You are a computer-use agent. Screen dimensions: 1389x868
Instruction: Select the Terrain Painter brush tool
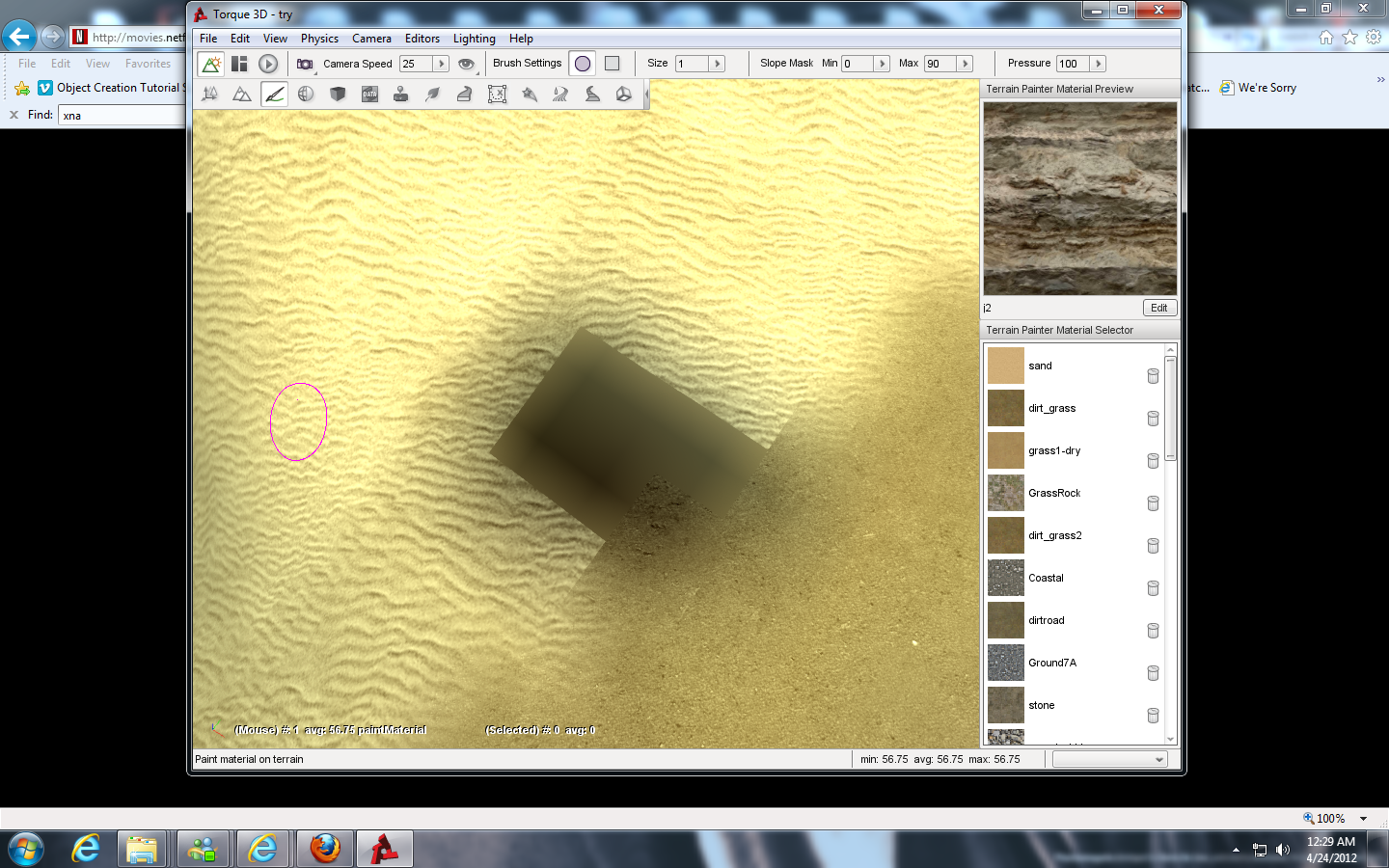pyautogui.click(x=275, y=95)
